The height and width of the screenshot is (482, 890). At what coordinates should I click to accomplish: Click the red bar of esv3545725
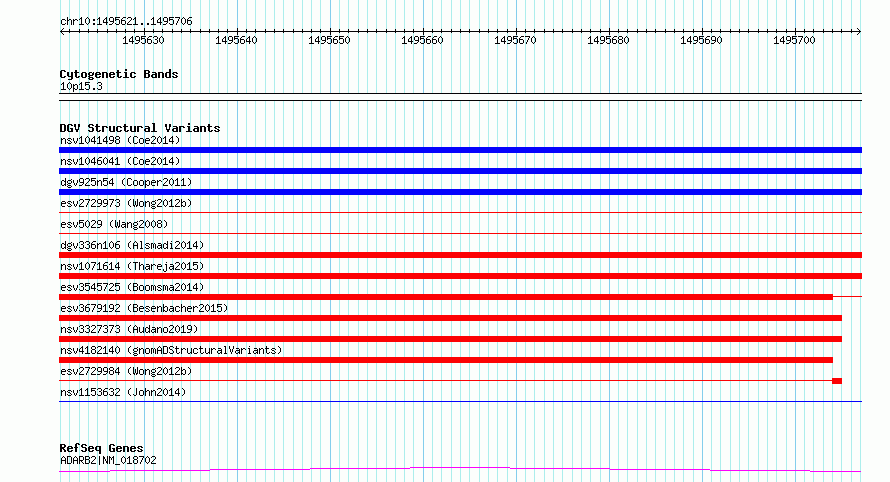click(x=446, y=297)
